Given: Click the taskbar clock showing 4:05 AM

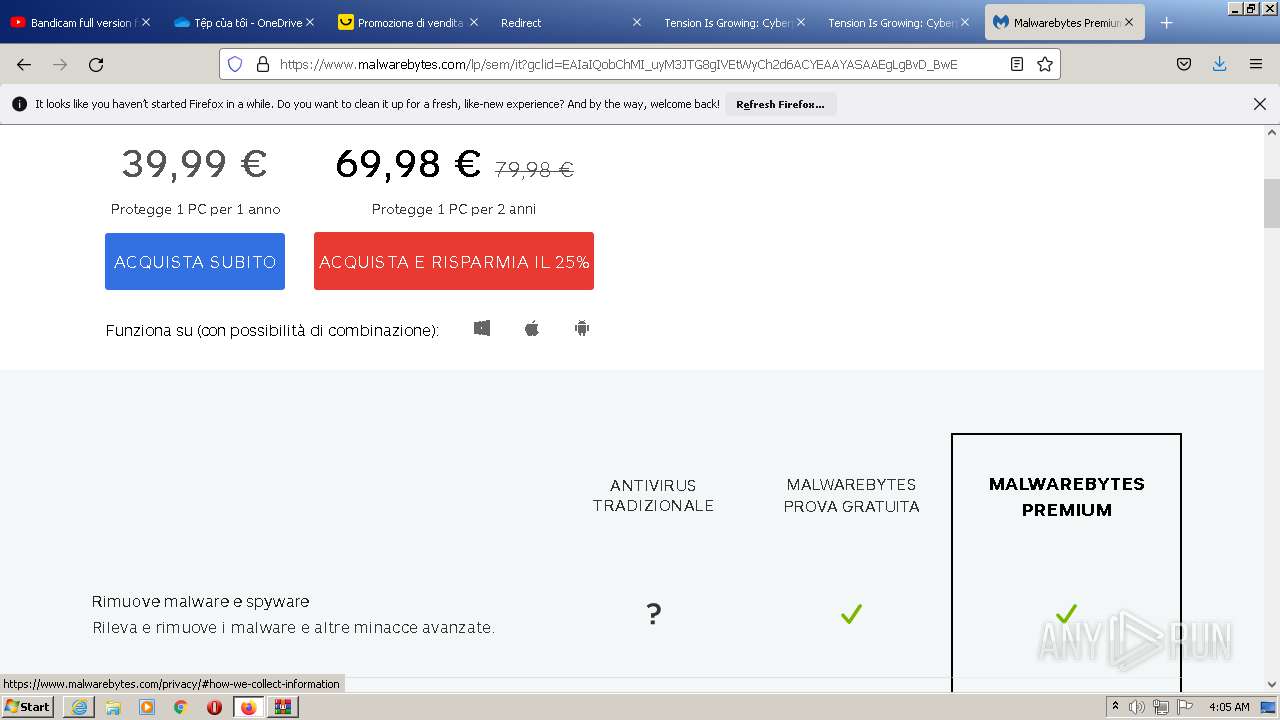Looking at the screenshot, I should click(1229, 707).
